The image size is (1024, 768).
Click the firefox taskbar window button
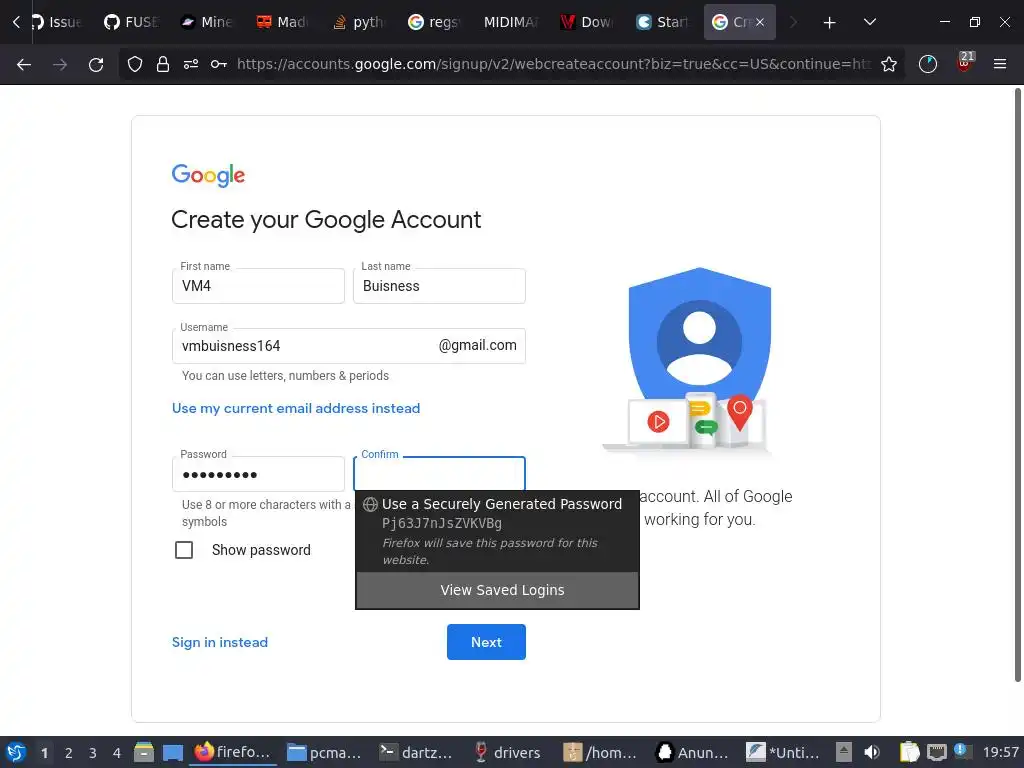coord(233,752)
